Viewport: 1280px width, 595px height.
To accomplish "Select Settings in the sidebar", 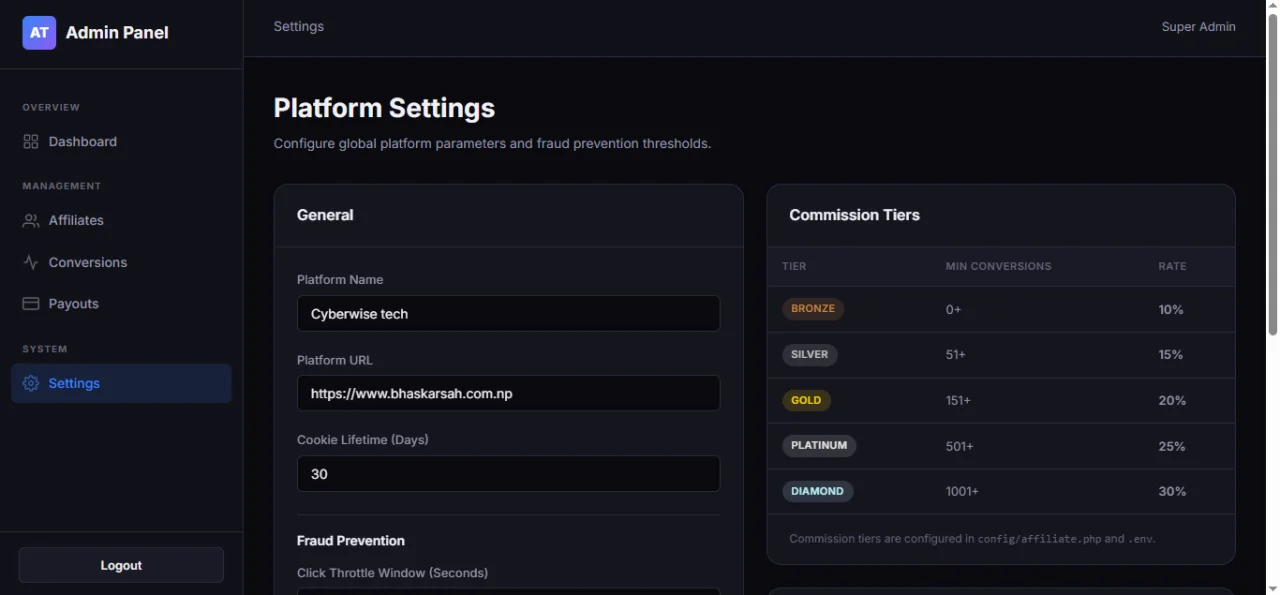I will point(121,383).
